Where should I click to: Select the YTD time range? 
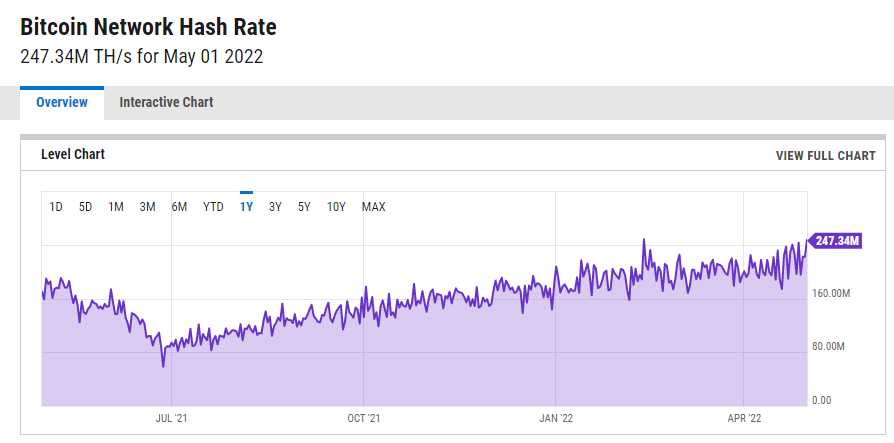point(213,207)
